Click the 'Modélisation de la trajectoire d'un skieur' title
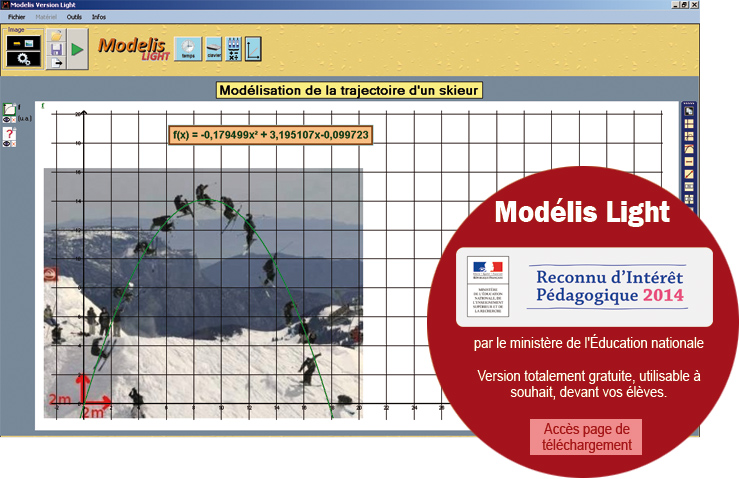739x479 pixels. tap(349, 90)
